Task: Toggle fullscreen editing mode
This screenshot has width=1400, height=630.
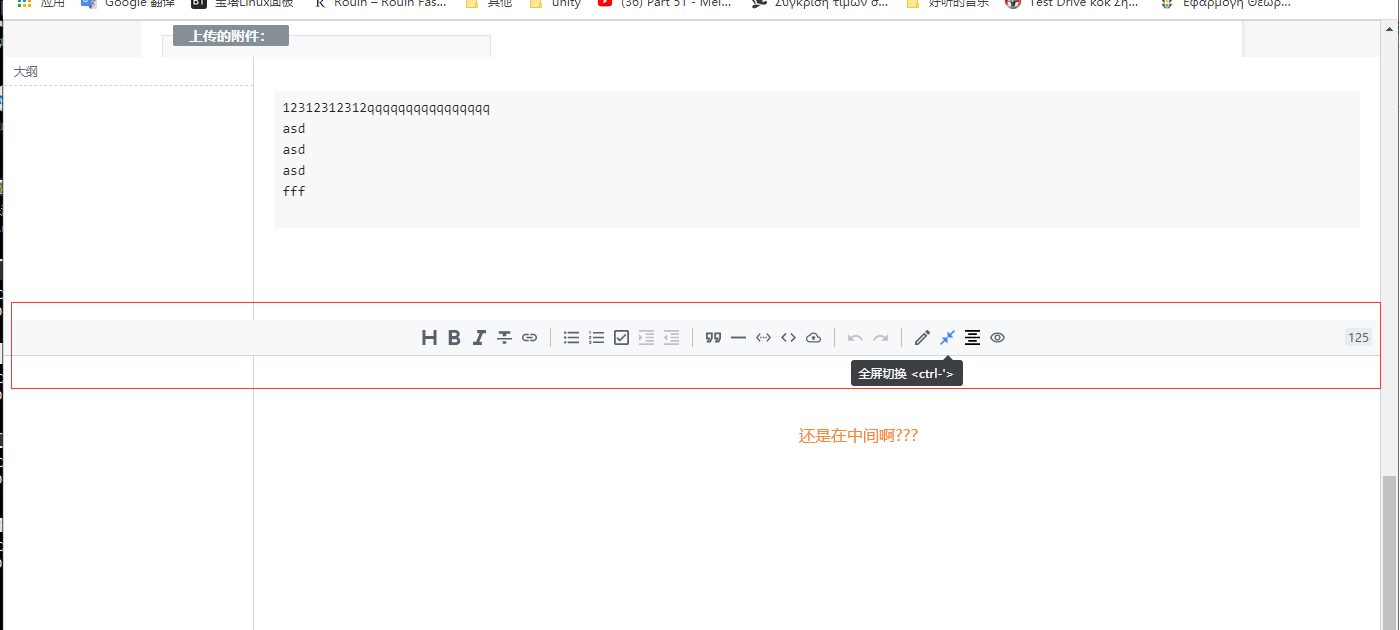Action: [946, 337]
